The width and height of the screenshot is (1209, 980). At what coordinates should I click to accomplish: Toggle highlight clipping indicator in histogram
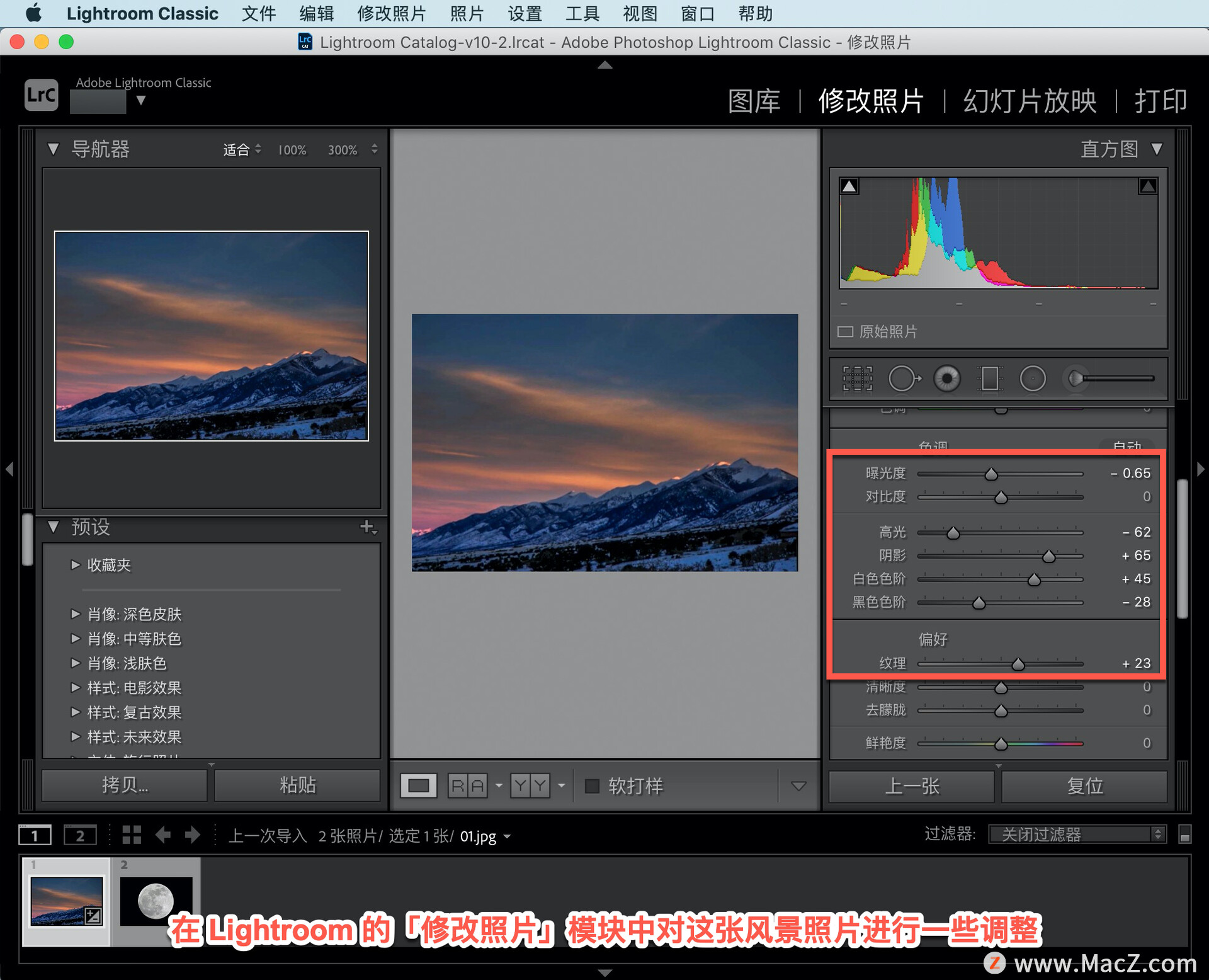[x=1148, y=186]
